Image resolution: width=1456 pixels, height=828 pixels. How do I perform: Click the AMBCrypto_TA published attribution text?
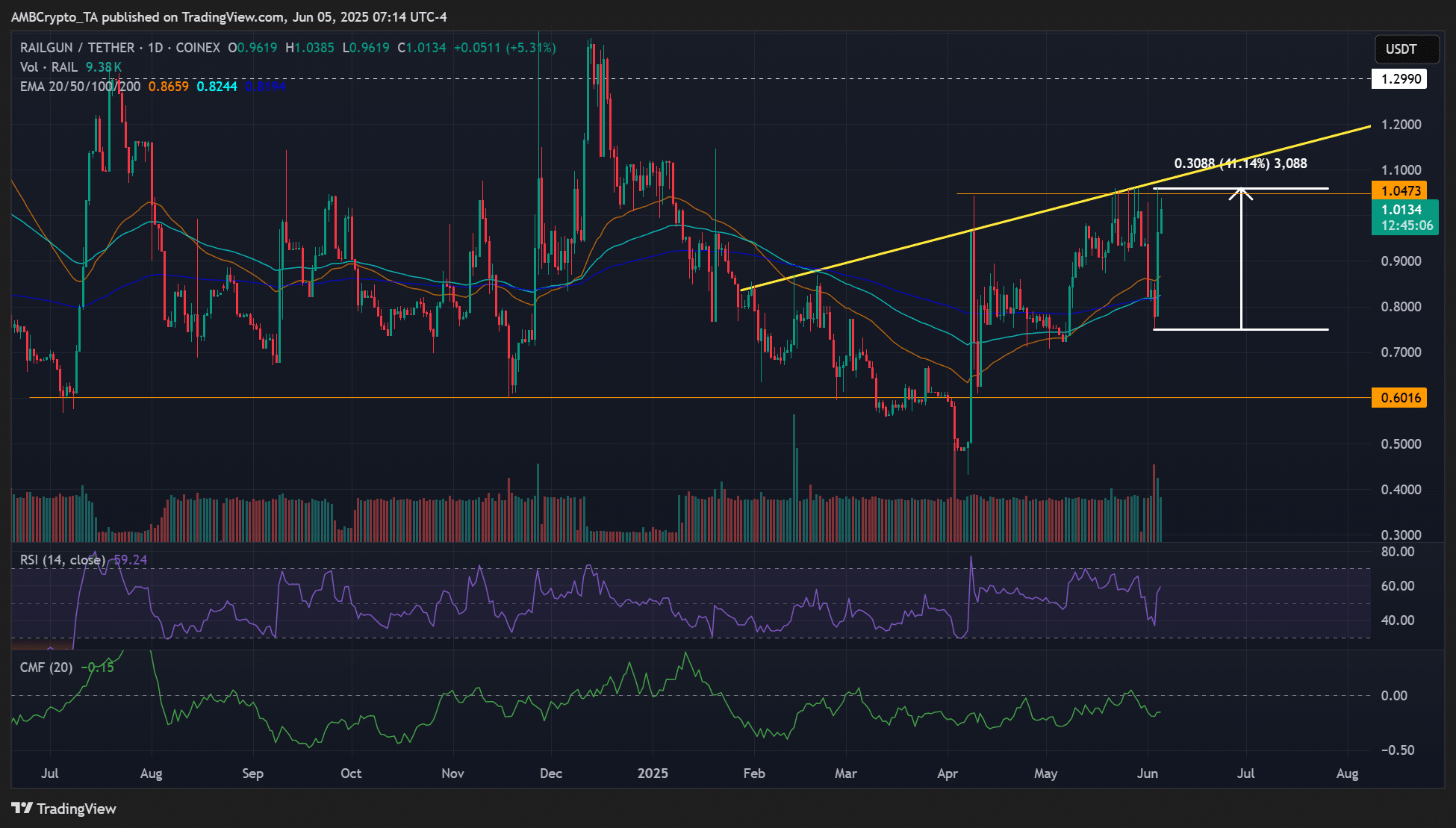(229, 16)
